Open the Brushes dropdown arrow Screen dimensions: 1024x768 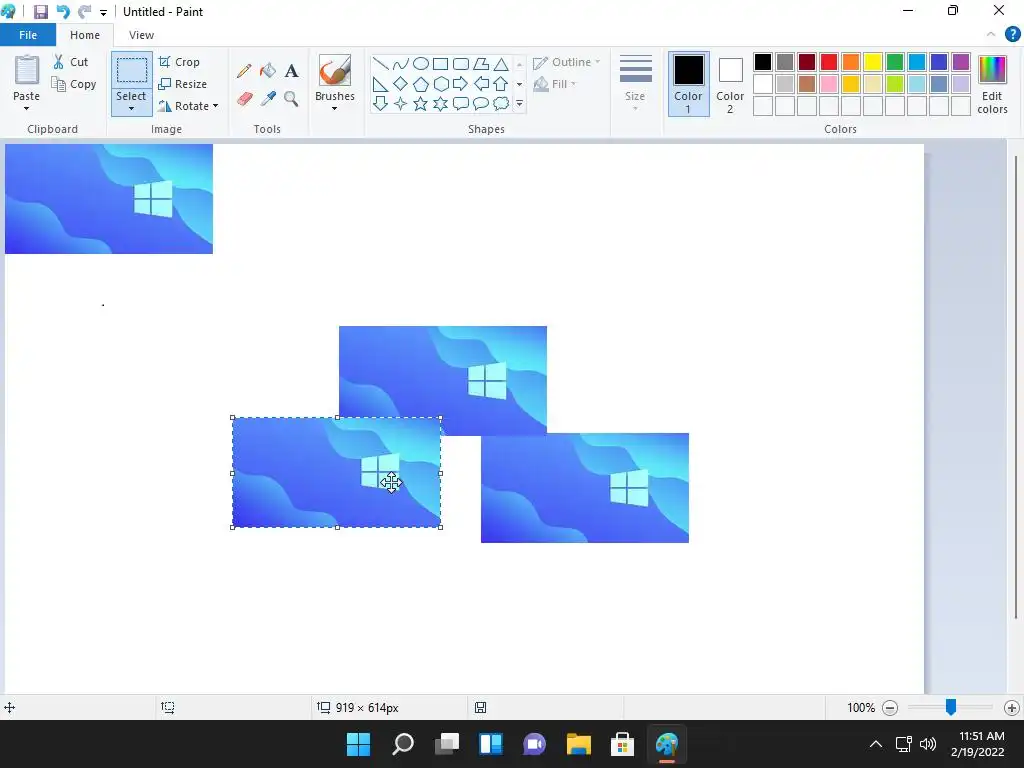(334, 108)
